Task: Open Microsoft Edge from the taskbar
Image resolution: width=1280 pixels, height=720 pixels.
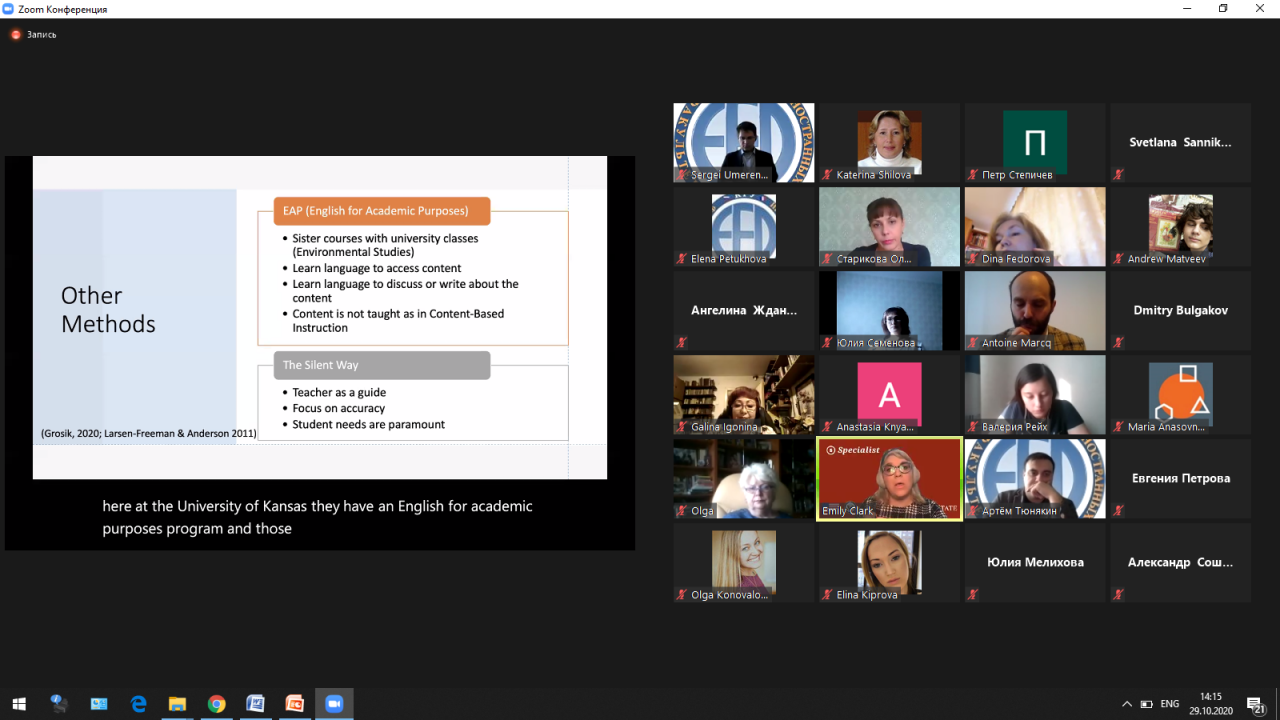Action: point(138,704)
